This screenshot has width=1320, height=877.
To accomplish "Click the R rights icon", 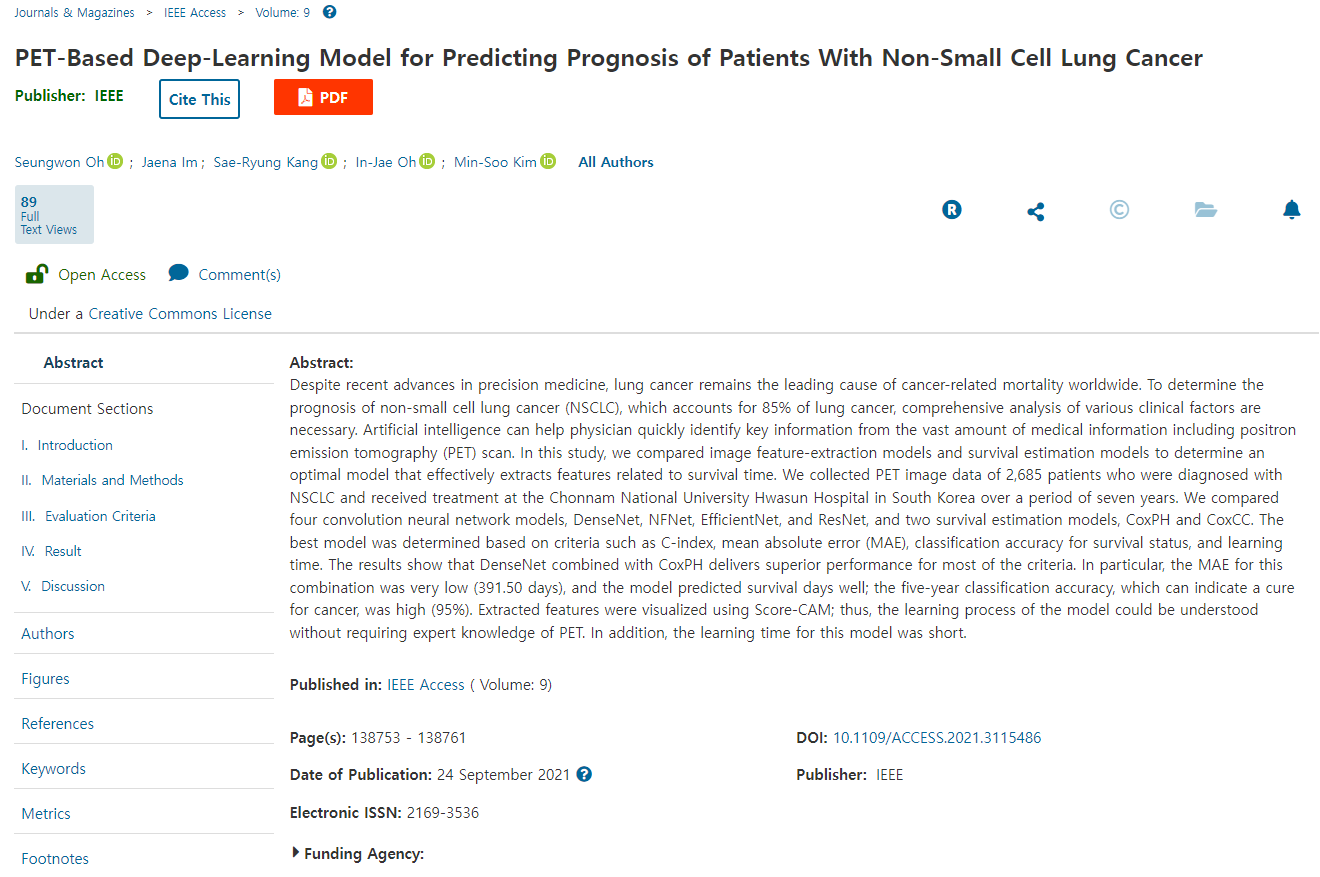I will point(952,210).
